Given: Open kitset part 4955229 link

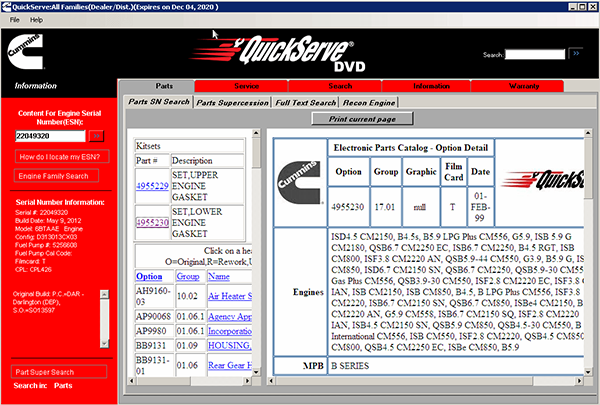Looking at the screenshot, I should click(152, 186).
